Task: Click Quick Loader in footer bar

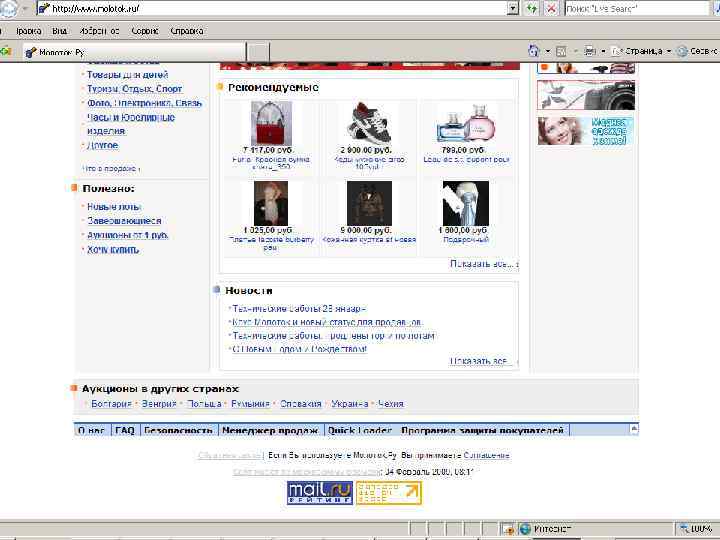Action: coord(360,430)
